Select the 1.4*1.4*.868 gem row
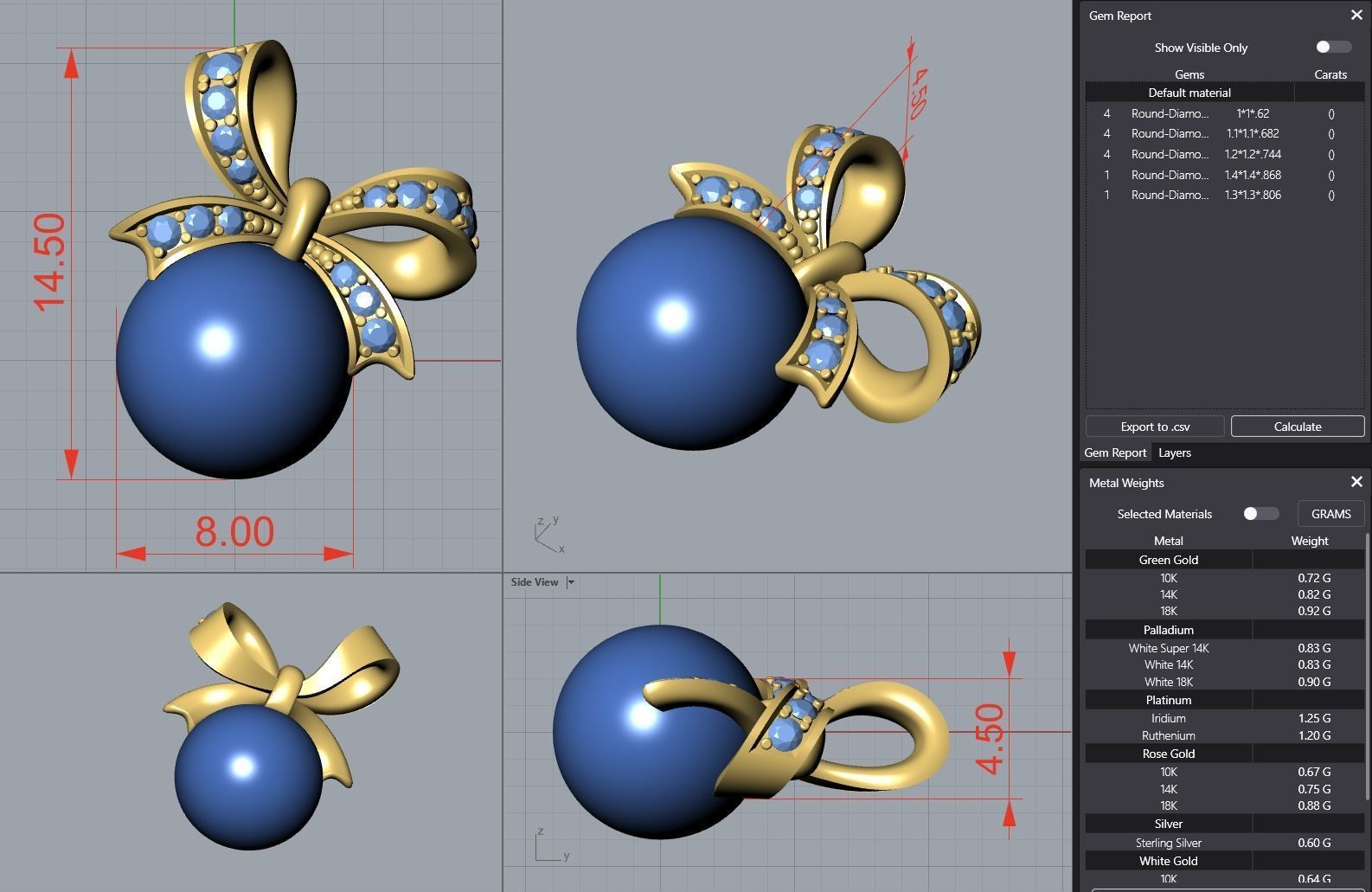Image resolution: width=1372 pixels, height=892 pixels. [x=1225, y=175]
